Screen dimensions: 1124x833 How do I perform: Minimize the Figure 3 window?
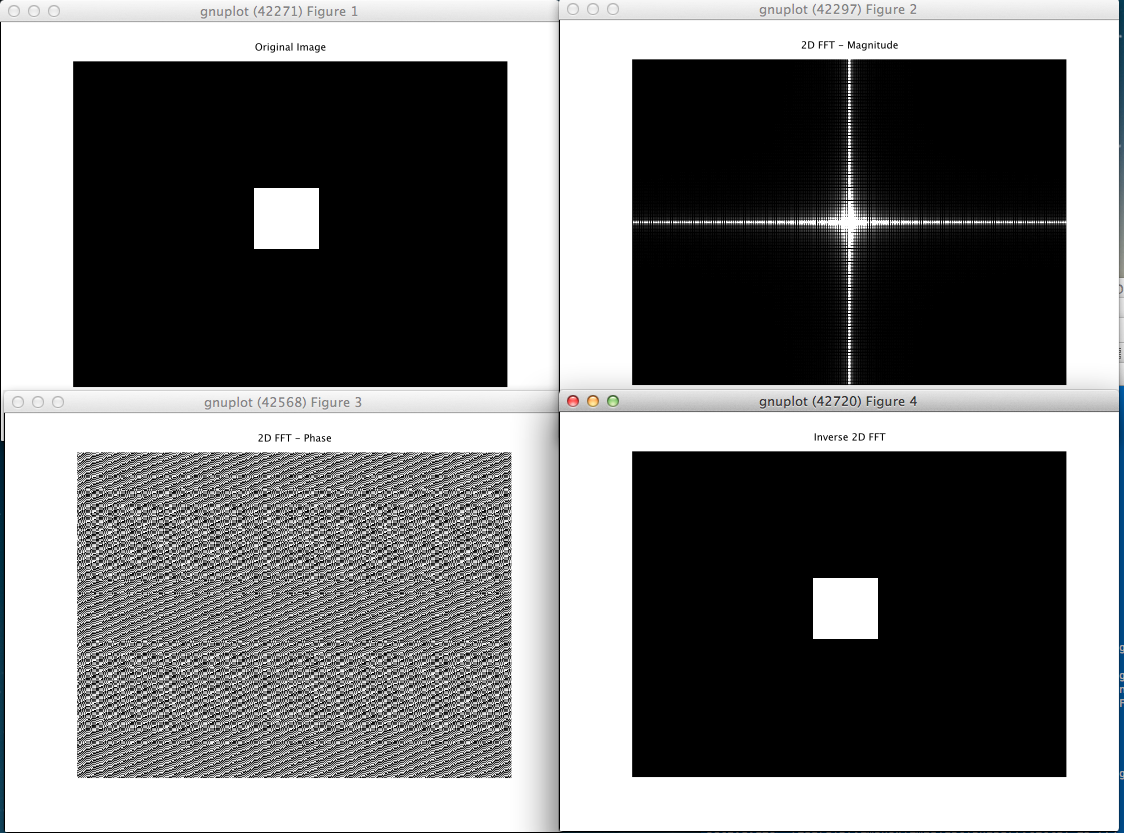pos(38,402)
